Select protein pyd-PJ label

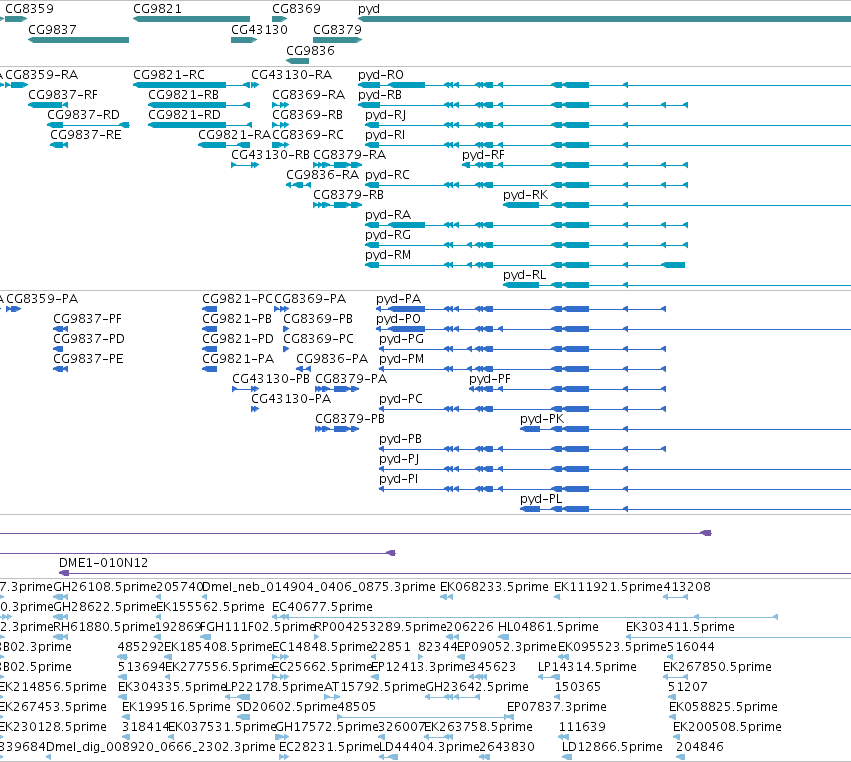click(x=399, y=459)
